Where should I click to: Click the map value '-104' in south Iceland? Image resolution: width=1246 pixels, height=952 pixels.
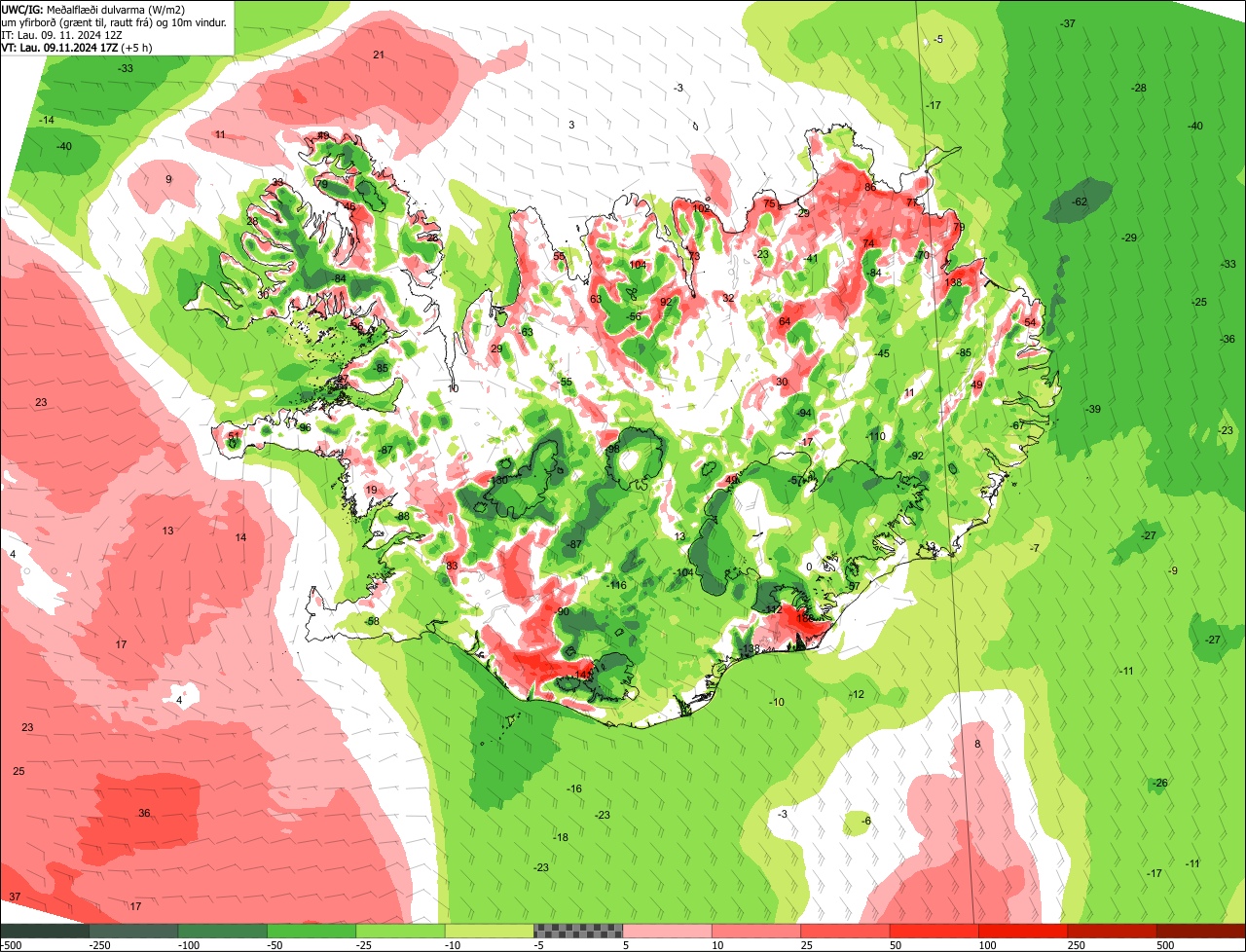click(683, 572)
